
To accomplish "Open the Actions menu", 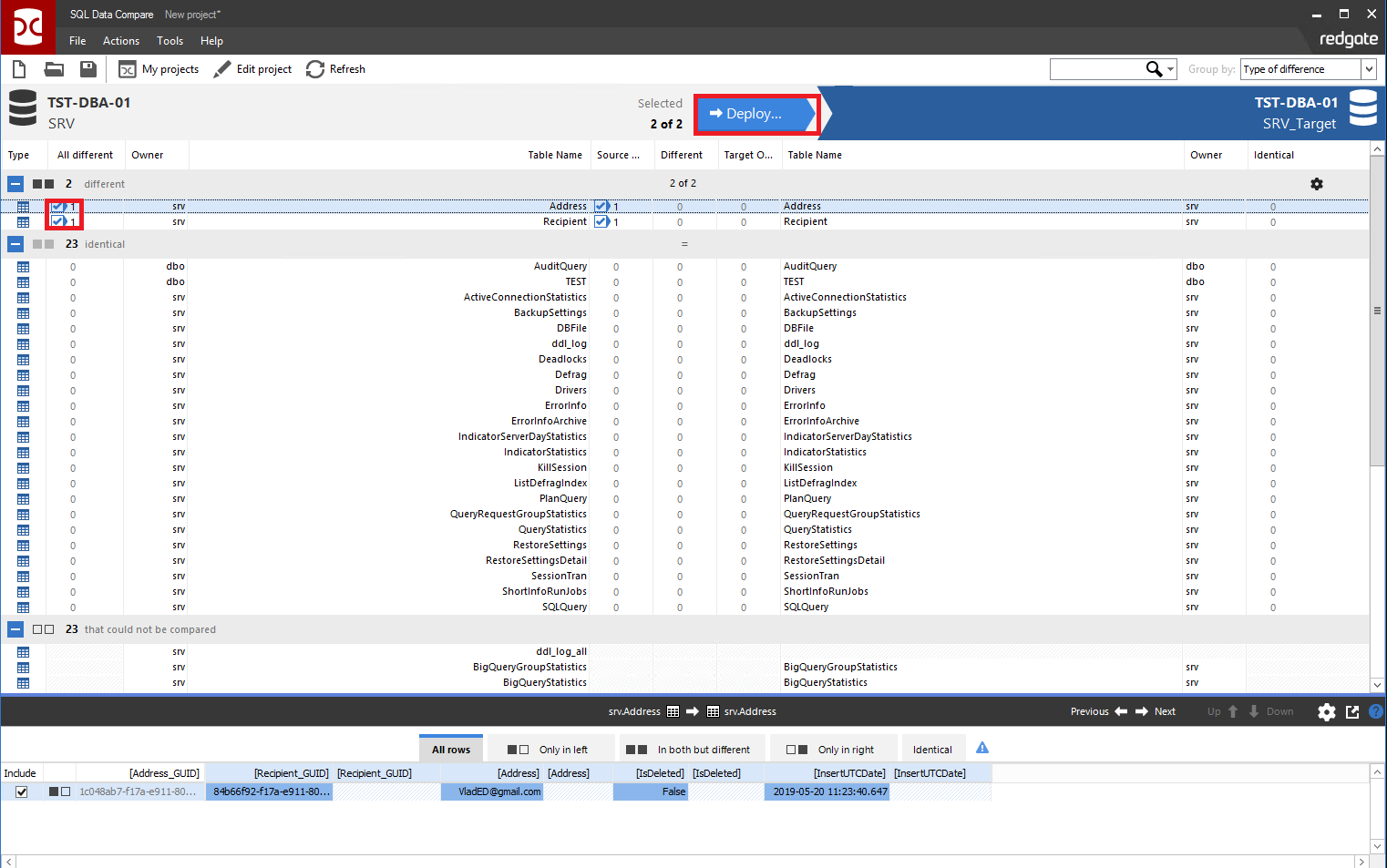I will click(x=121, y=41).
